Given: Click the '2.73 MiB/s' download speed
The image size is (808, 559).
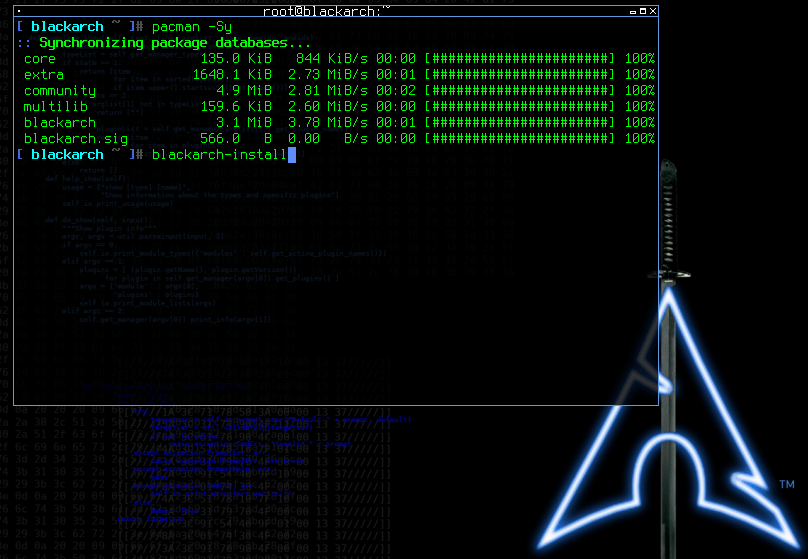Looking at the screenshot, I should (x=328, y=75).
